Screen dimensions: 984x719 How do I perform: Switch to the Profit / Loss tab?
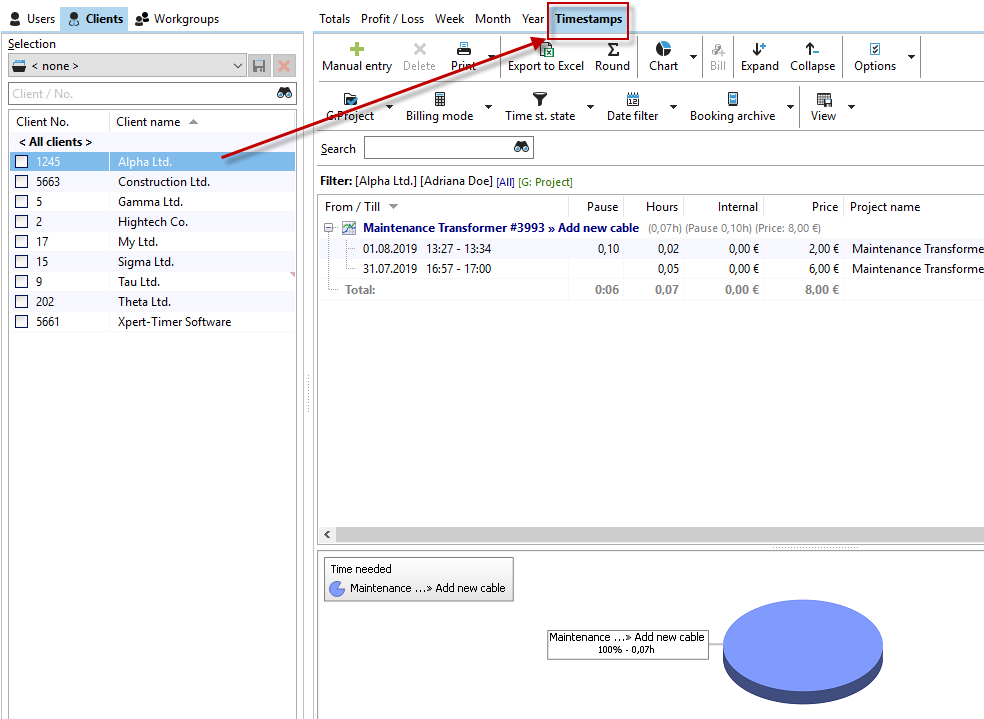pyautogui.click(x=392, y=19)
